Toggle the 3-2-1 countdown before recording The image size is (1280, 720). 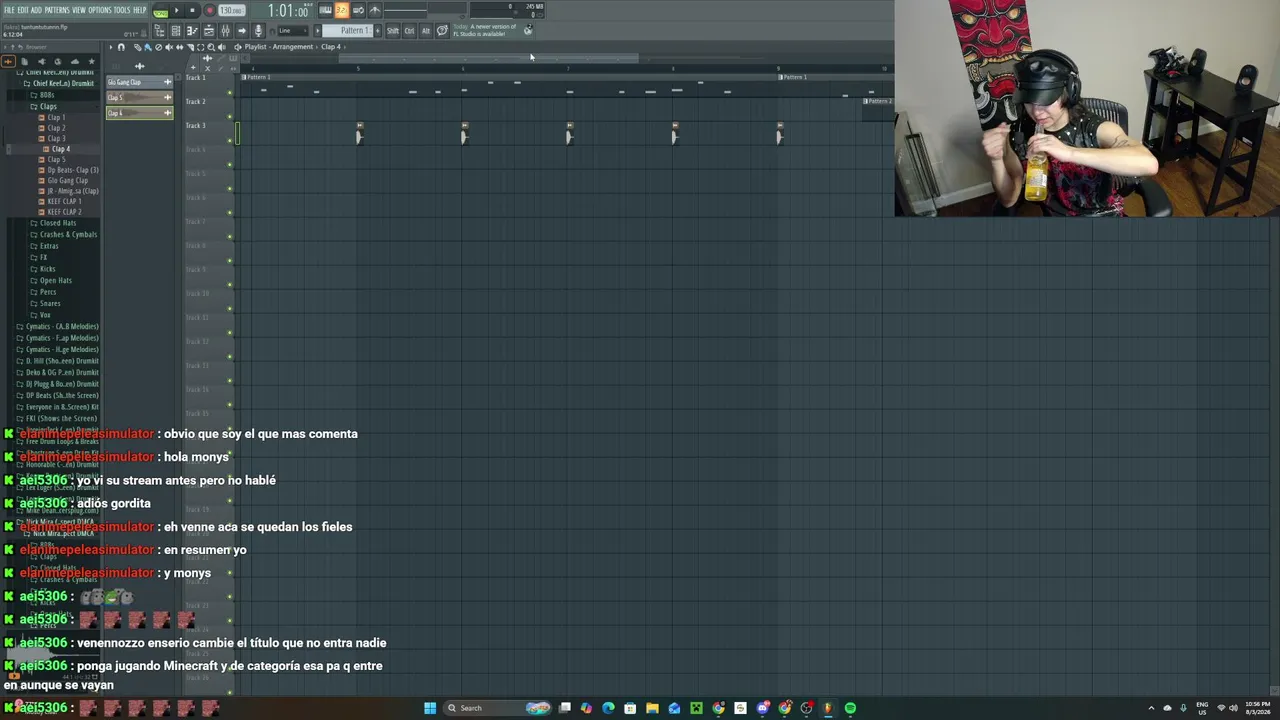pos(342,11)
